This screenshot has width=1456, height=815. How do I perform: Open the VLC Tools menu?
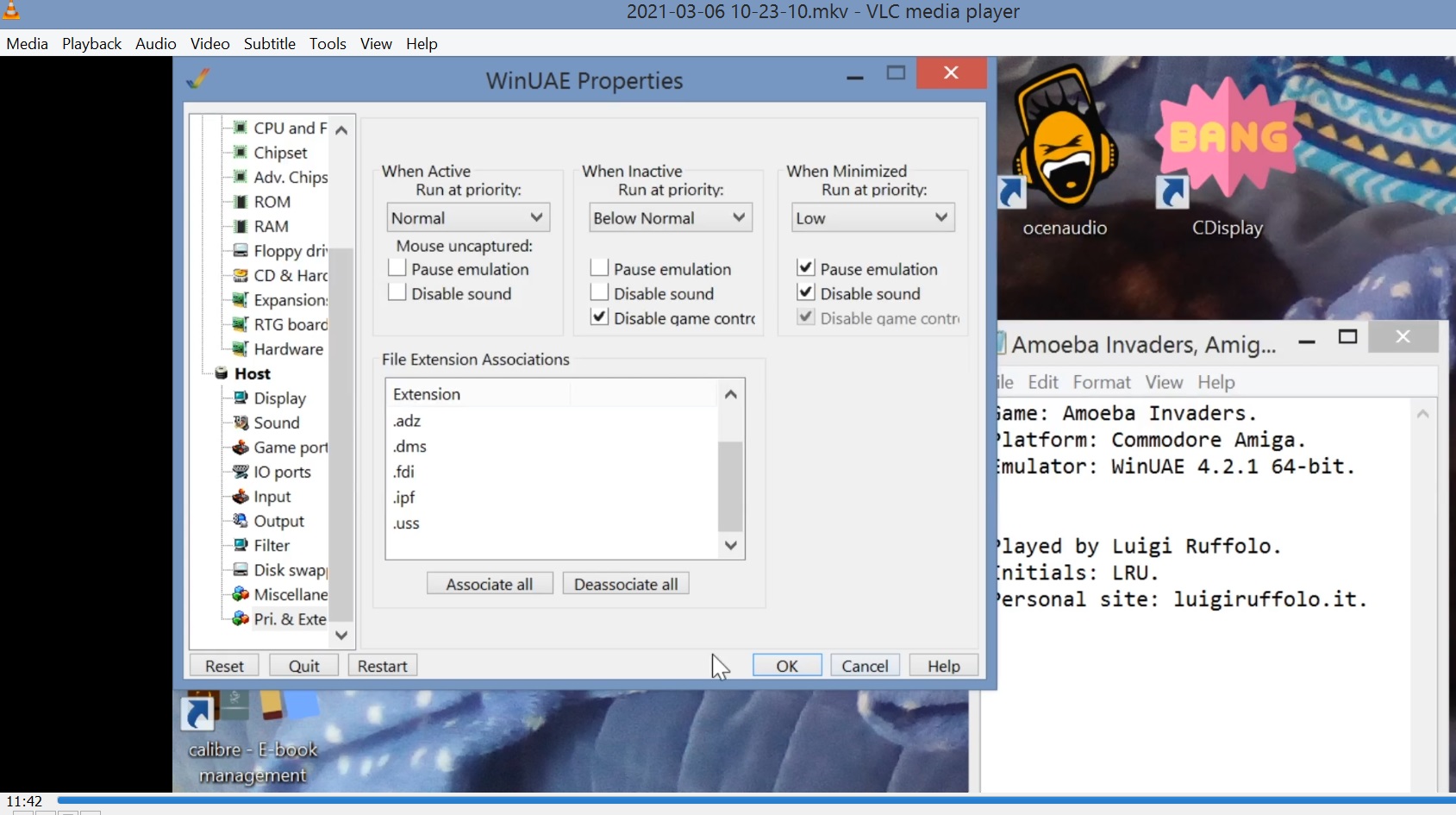pyautogui.click(x=328, y=43)
